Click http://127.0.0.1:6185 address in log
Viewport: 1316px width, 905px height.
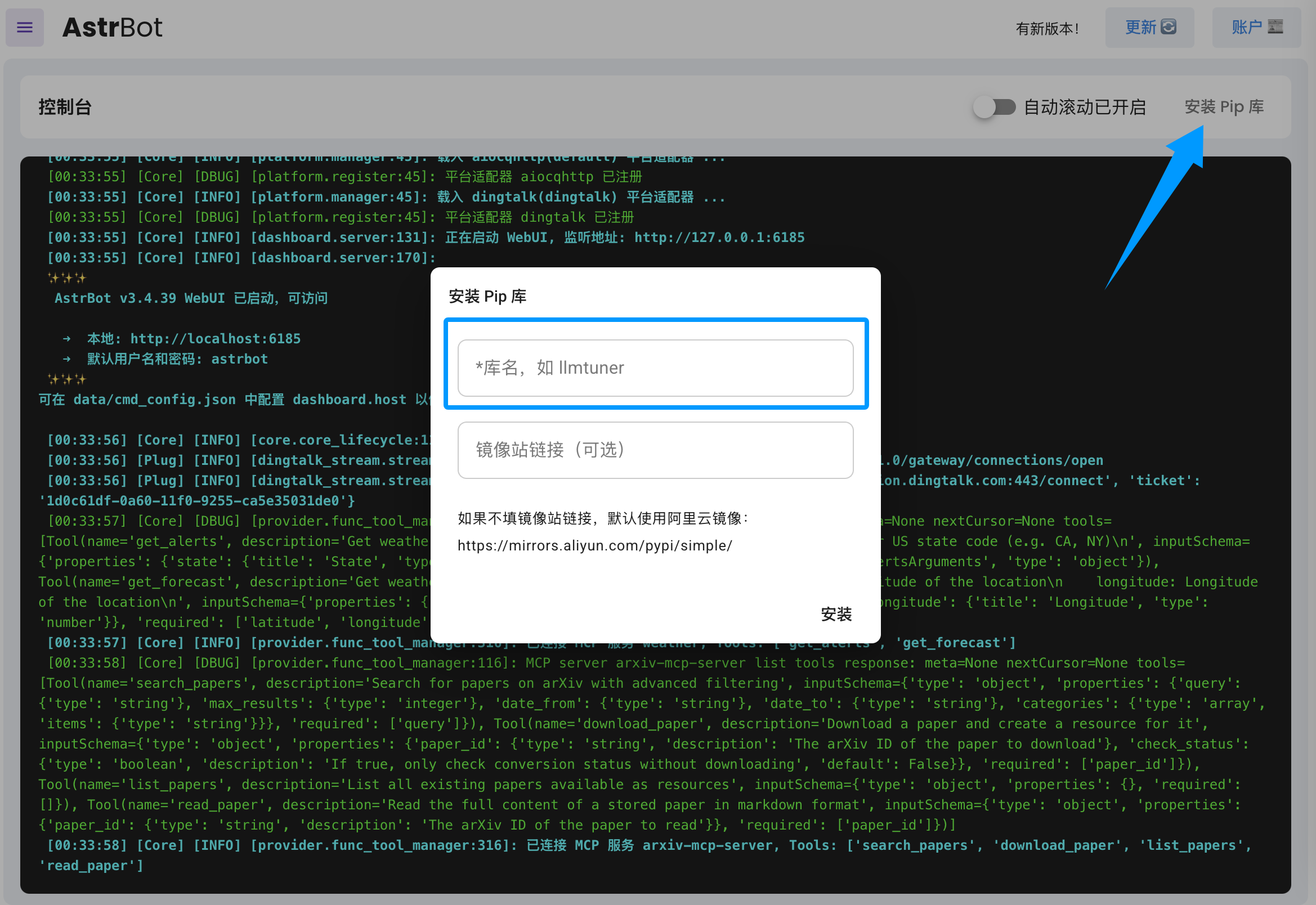pyautogui.click(x=719, y=237)
